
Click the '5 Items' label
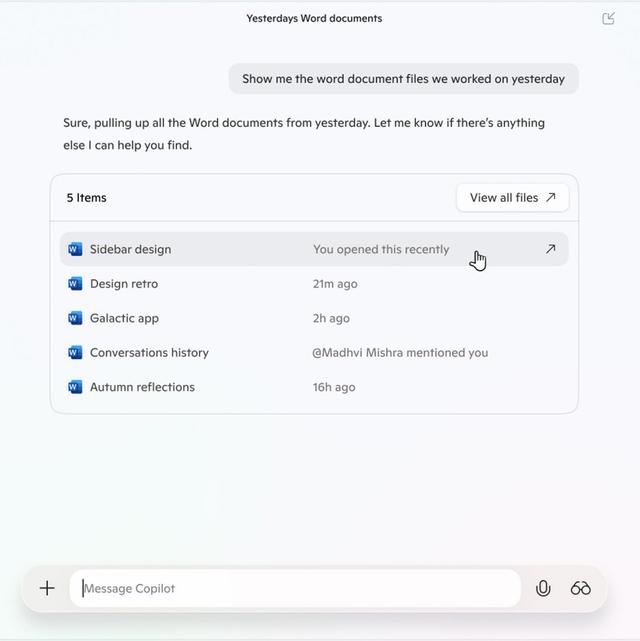point(86,197)
